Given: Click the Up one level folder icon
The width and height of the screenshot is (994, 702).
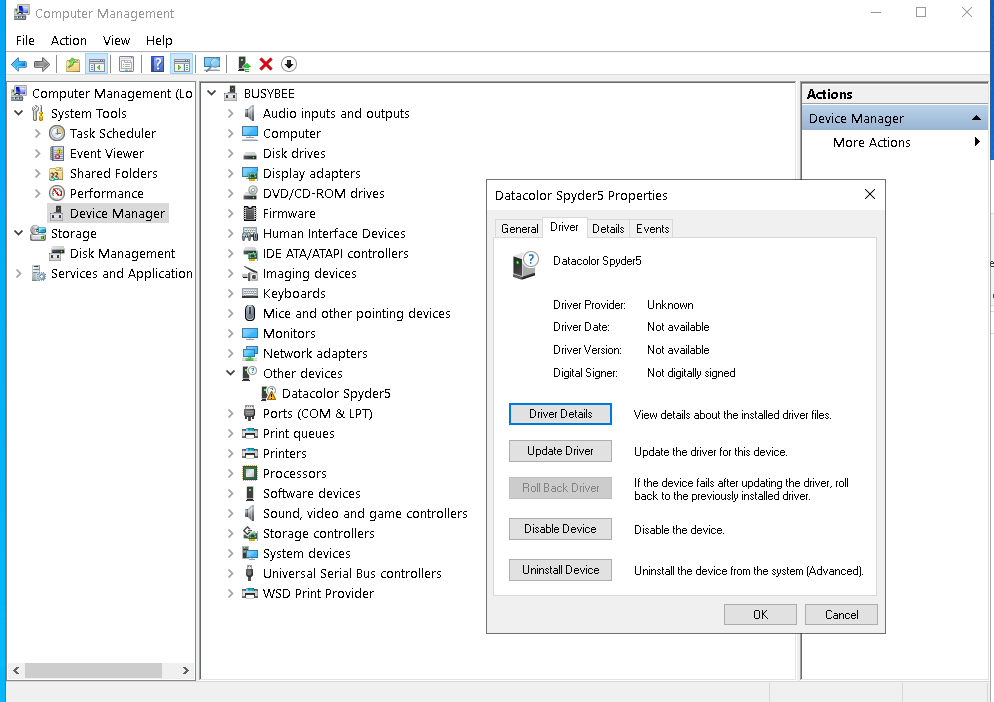Looking at the screenshot, I should pos(73,64).
